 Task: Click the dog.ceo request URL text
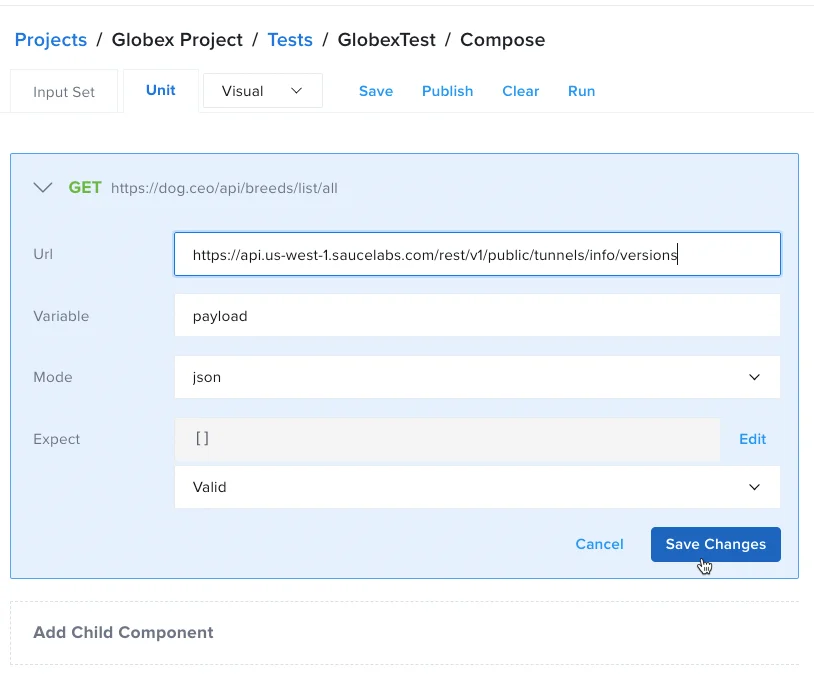click(x=224, y=187)
